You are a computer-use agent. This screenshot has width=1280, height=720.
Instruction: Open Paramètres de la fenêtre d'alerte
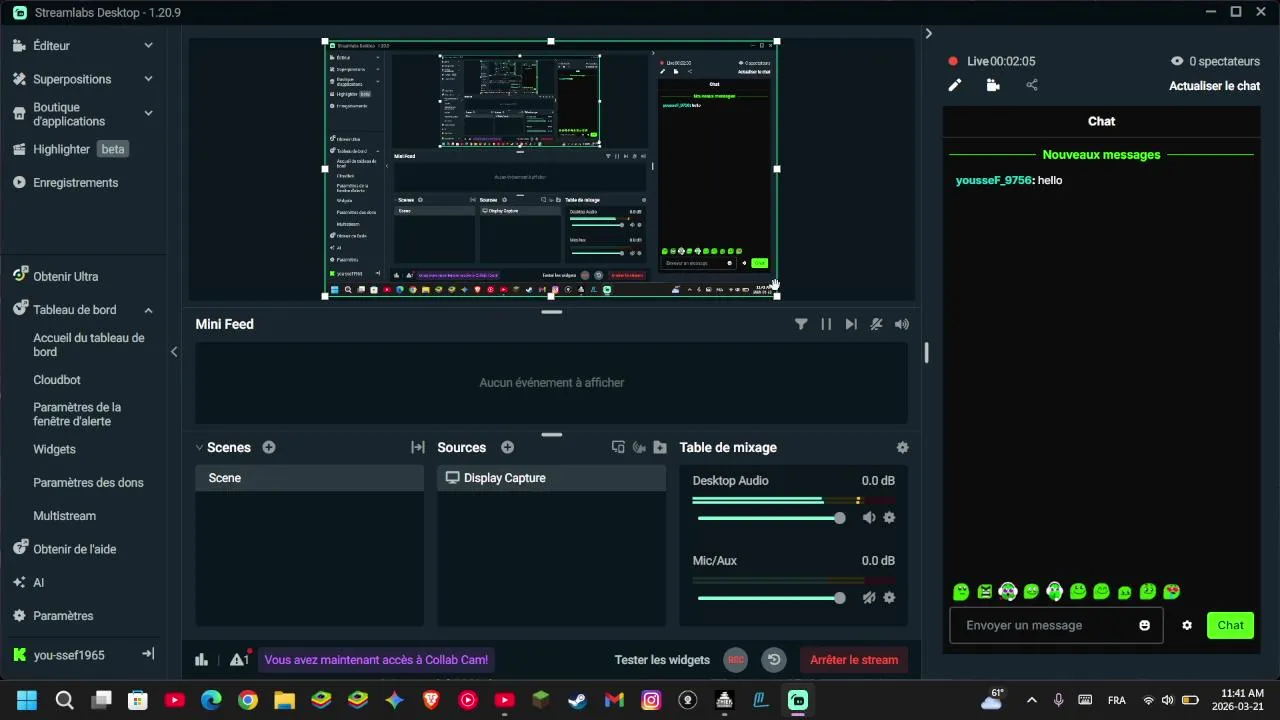coord(77,414)
